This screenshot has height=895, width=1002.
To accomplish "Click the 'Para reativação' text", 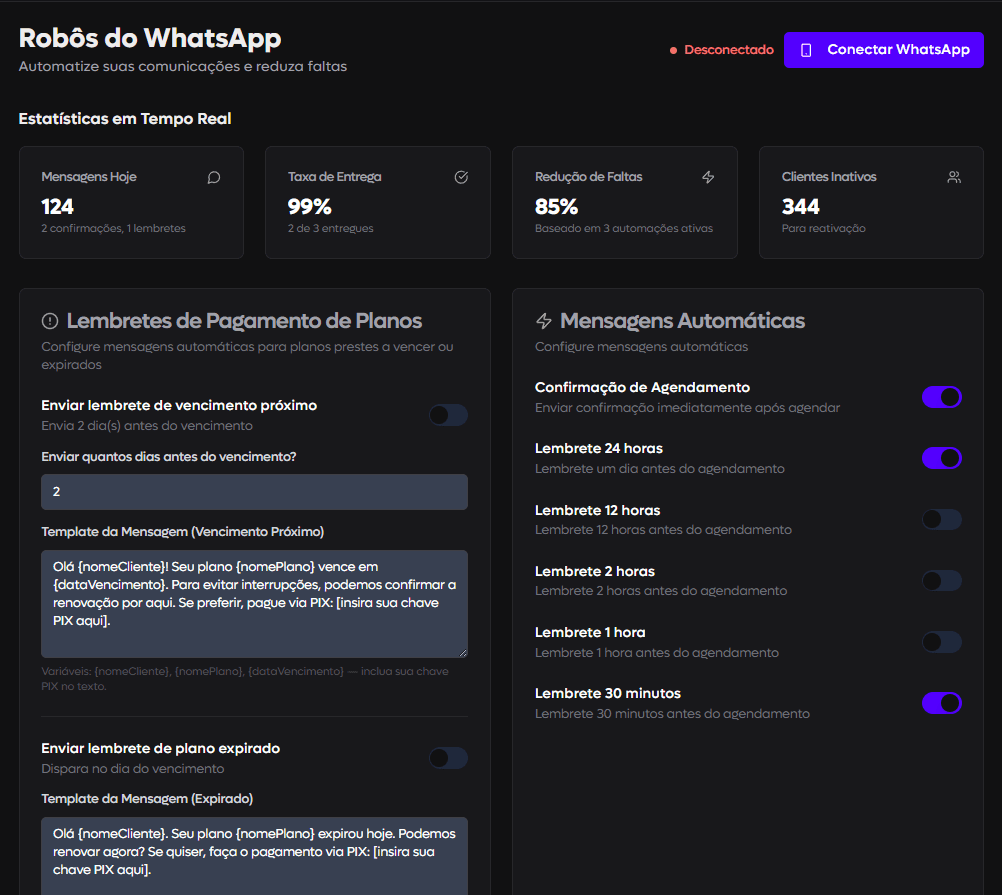I will [824, 228].
